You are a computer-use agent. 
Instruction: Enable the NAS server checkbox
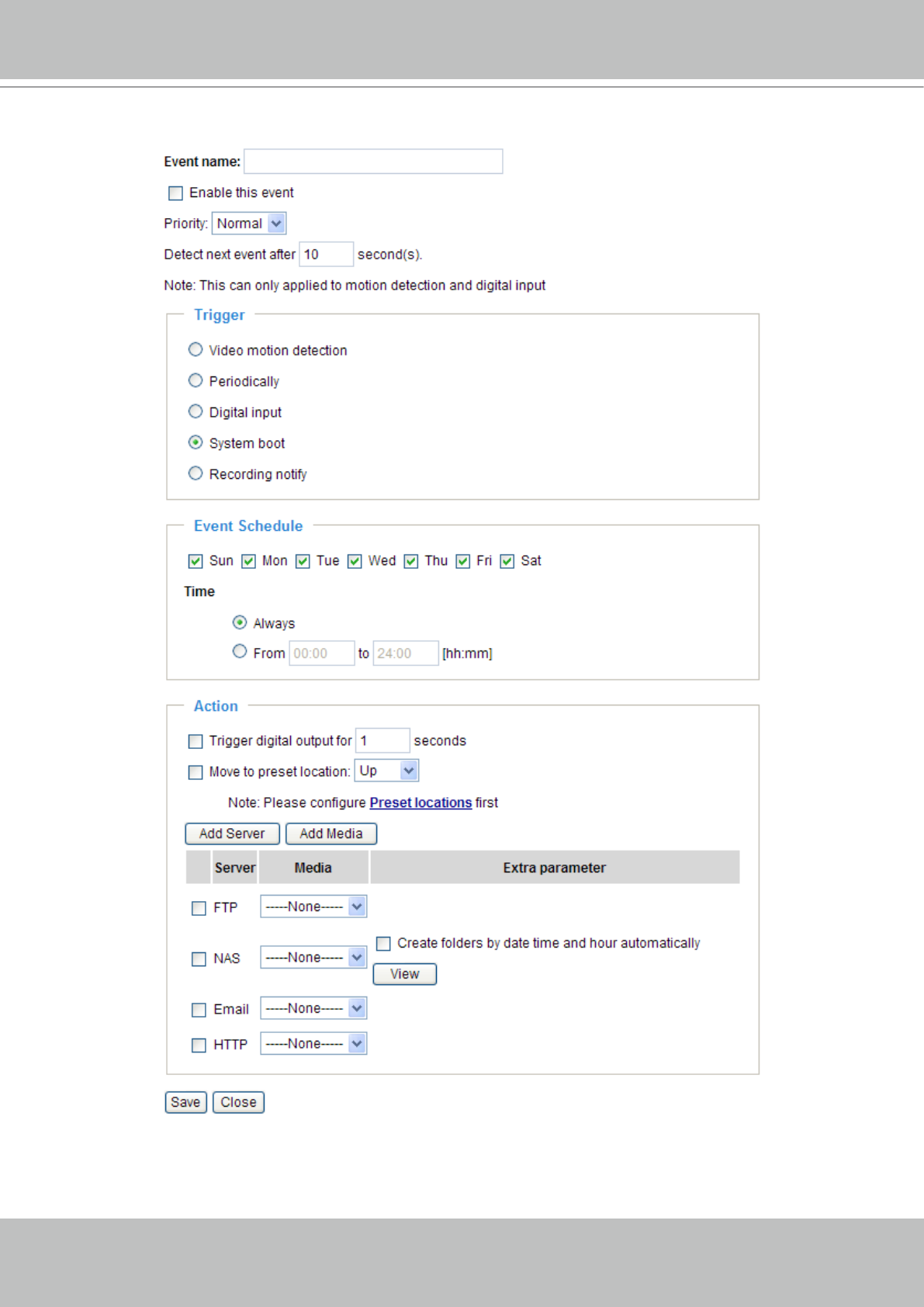coord(199,959)
